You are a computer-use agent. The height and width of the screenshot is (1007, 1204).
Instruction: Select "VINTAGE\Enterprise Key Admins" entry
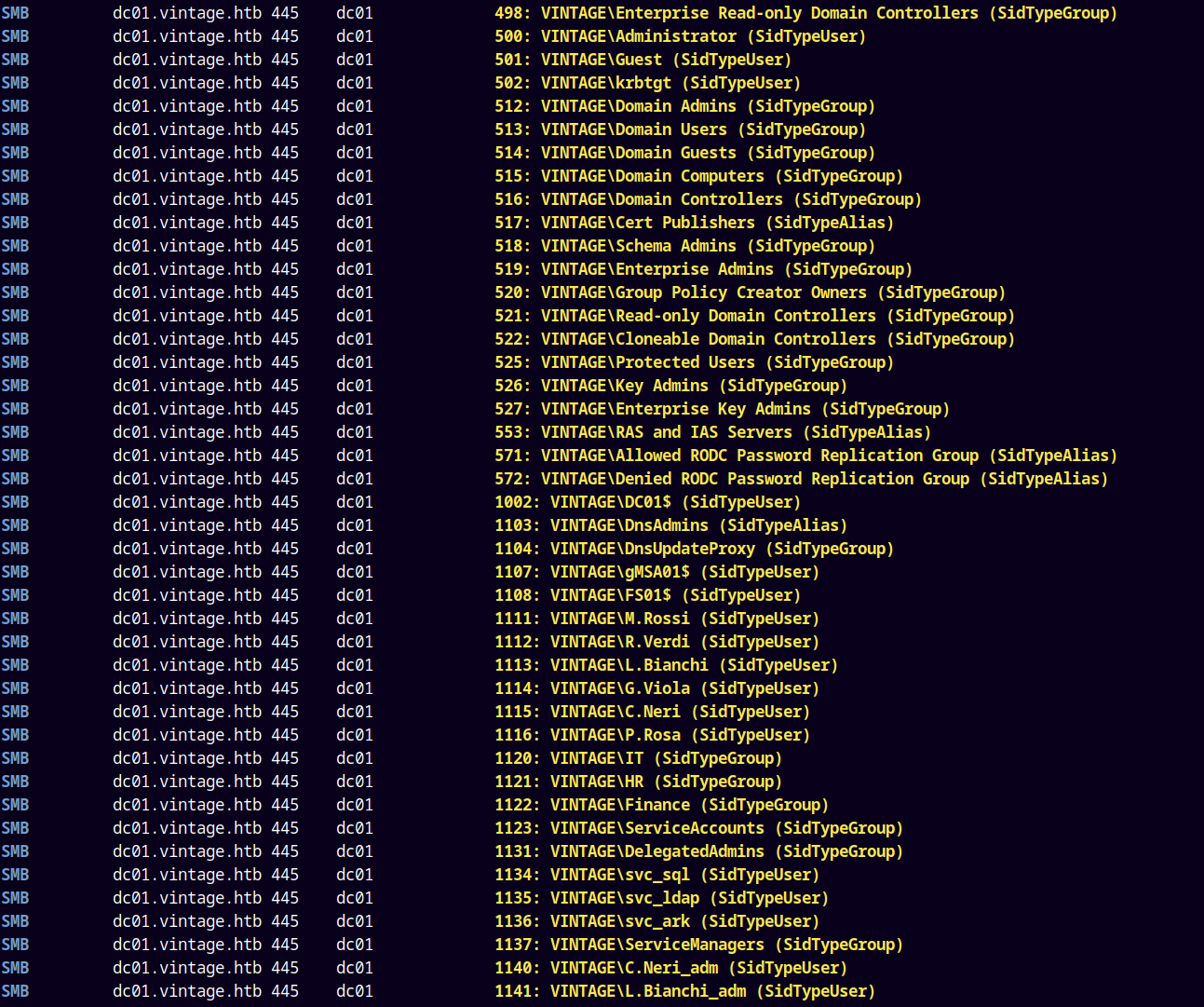pos(746,409)
